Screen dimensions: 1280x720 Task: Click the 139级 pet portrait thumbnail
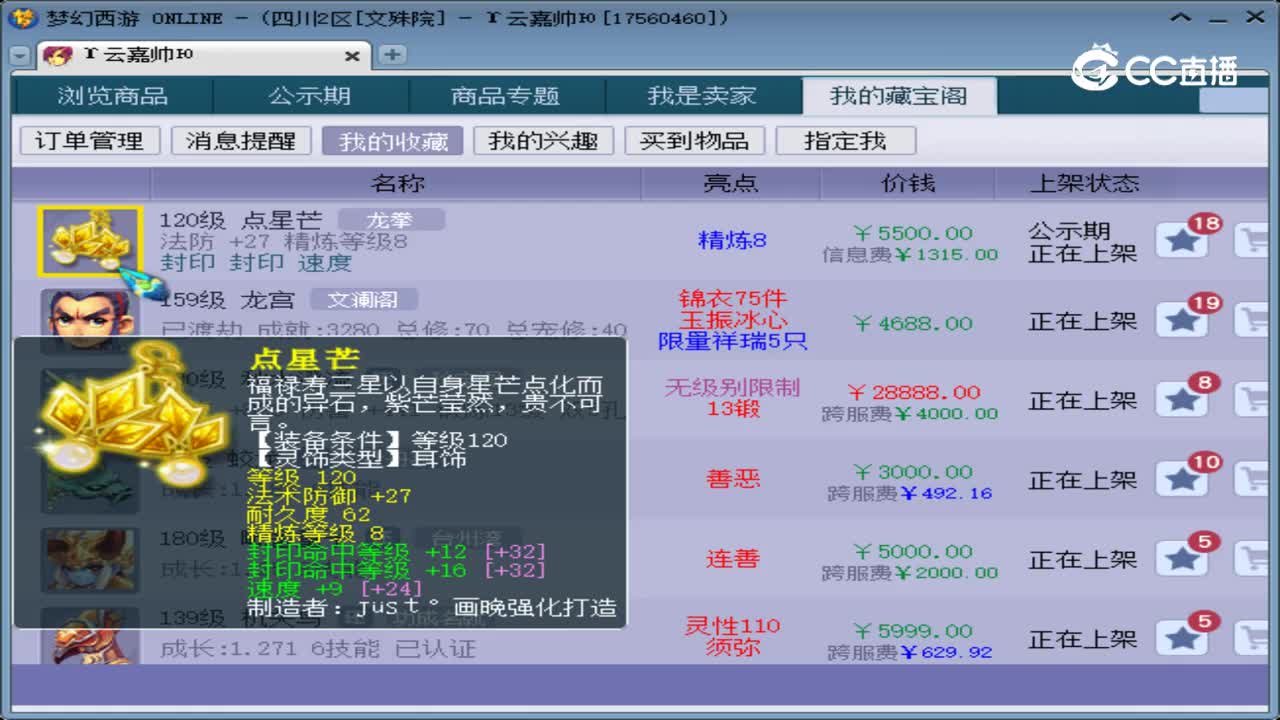point(90,636)
